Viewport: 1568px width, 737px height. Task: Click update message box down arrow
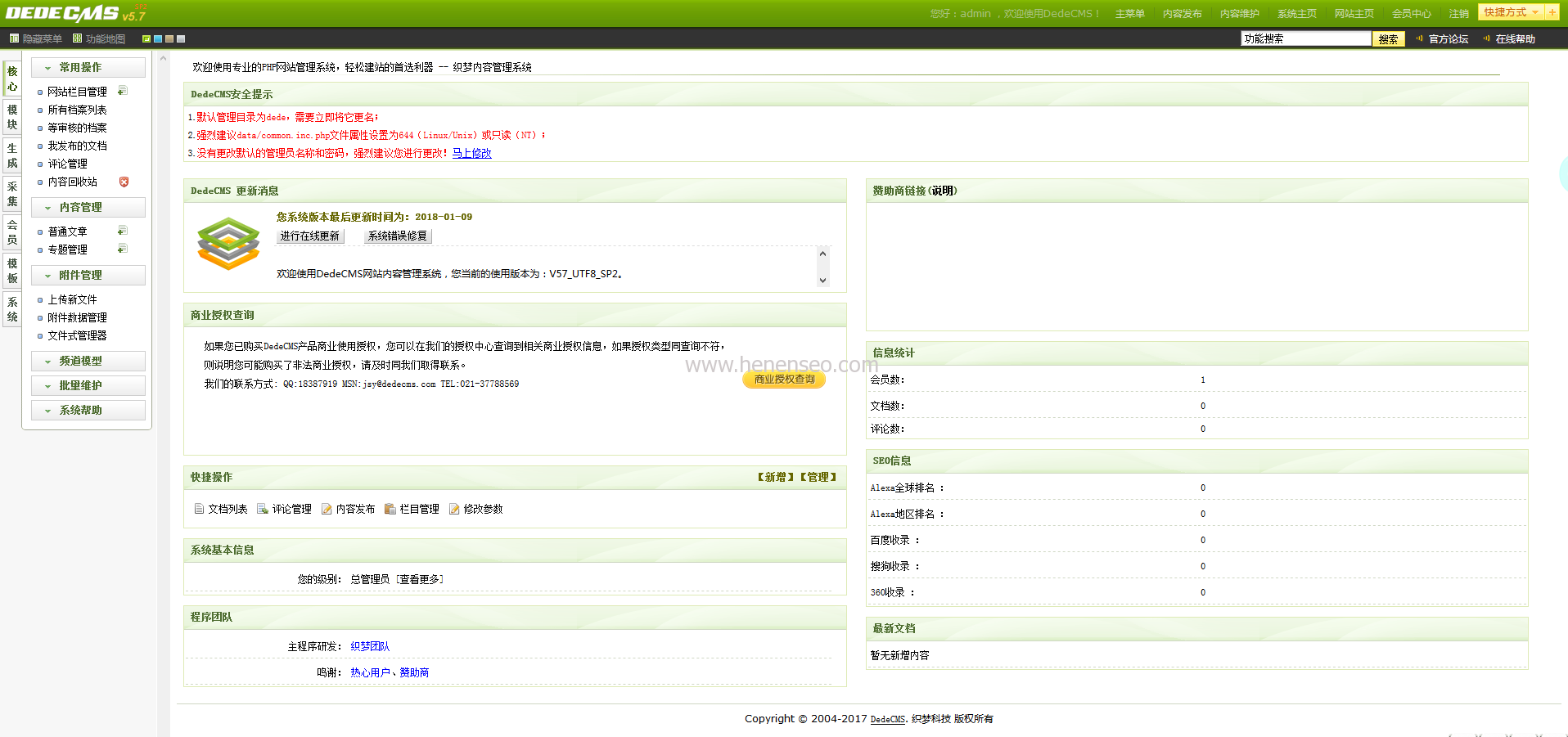click(823, 281)
